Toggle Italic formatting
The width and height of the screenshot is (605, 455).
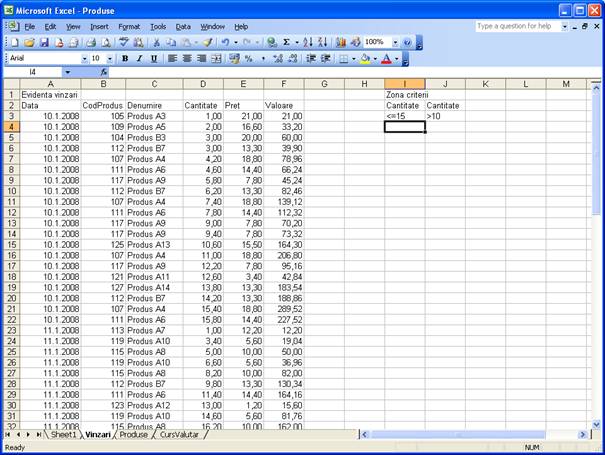[x=140, y=59]
